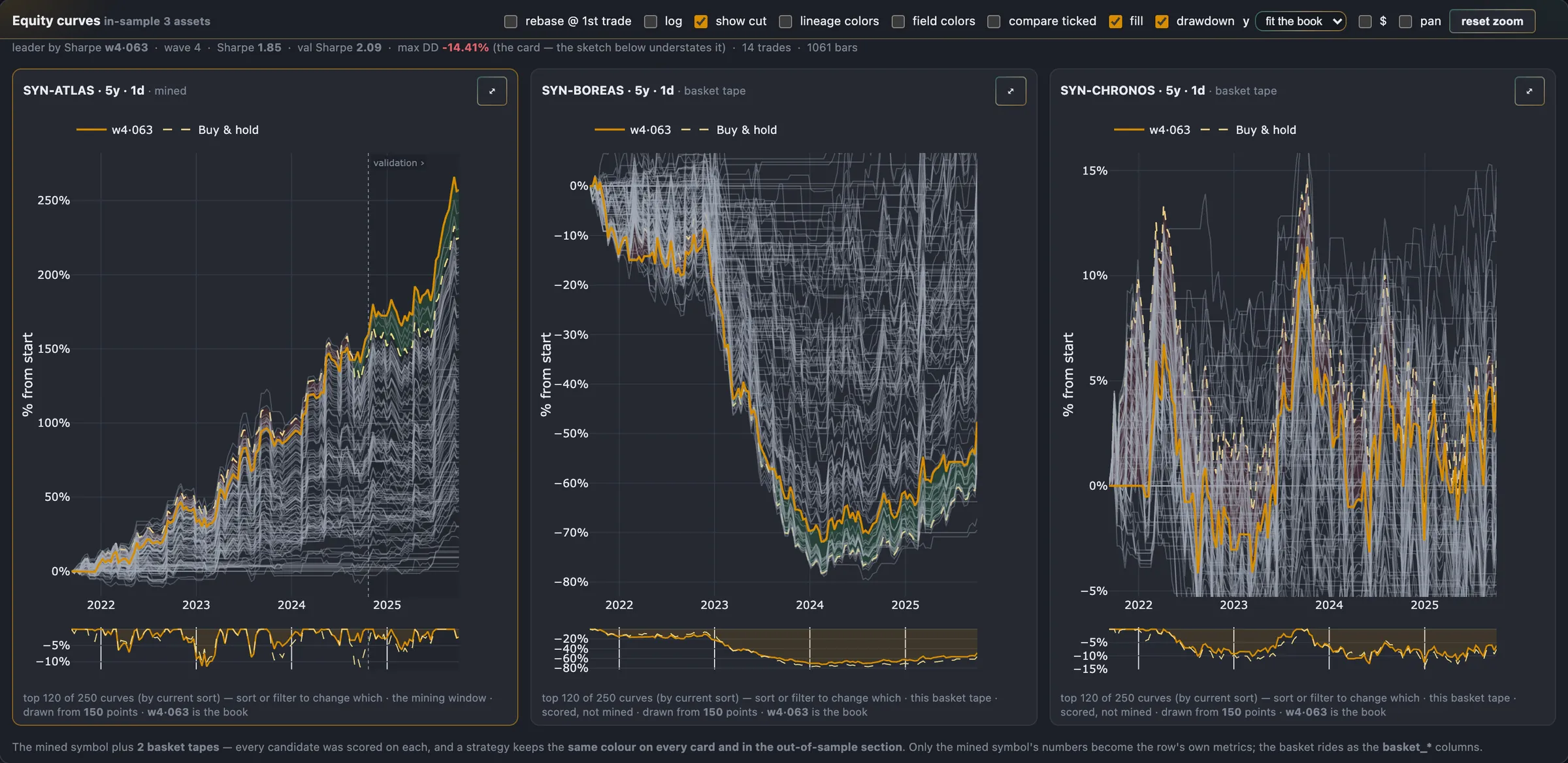Open the y-axis 'fit the book' dropdown

[x=1300, y=21]
